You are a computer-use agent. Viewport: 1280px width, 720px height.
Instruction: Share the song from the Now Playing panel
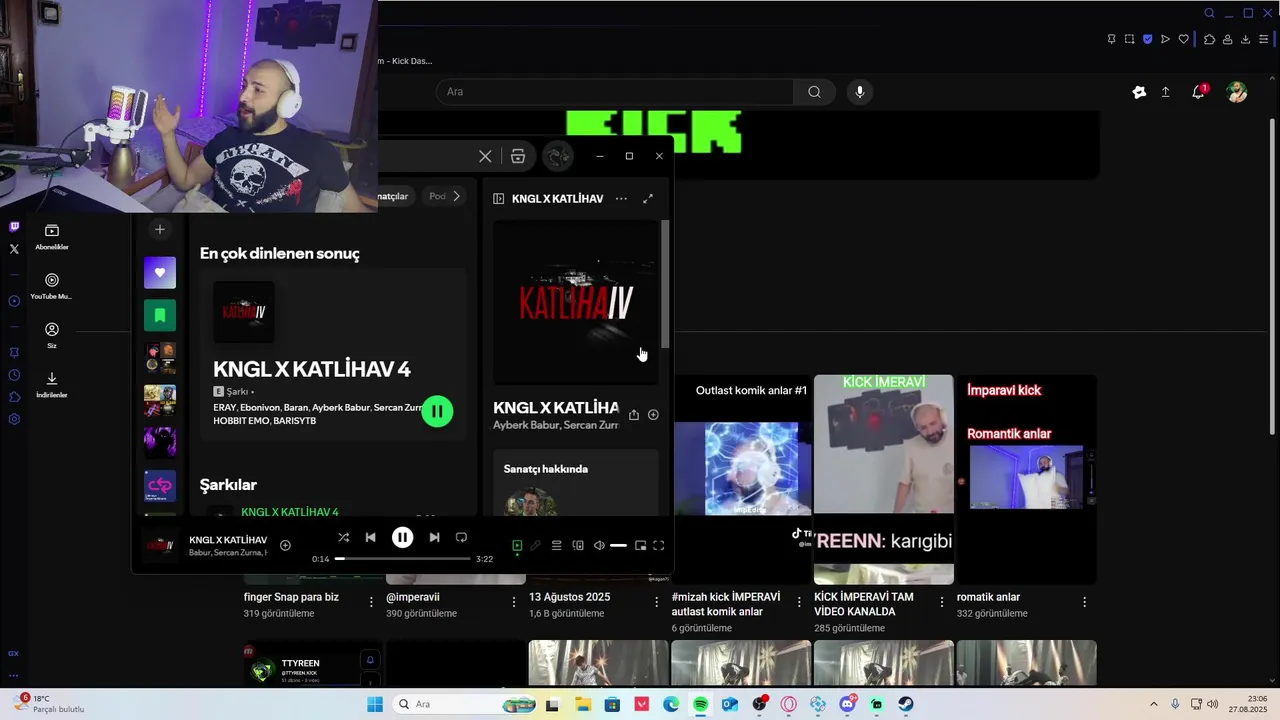[634, 414]
